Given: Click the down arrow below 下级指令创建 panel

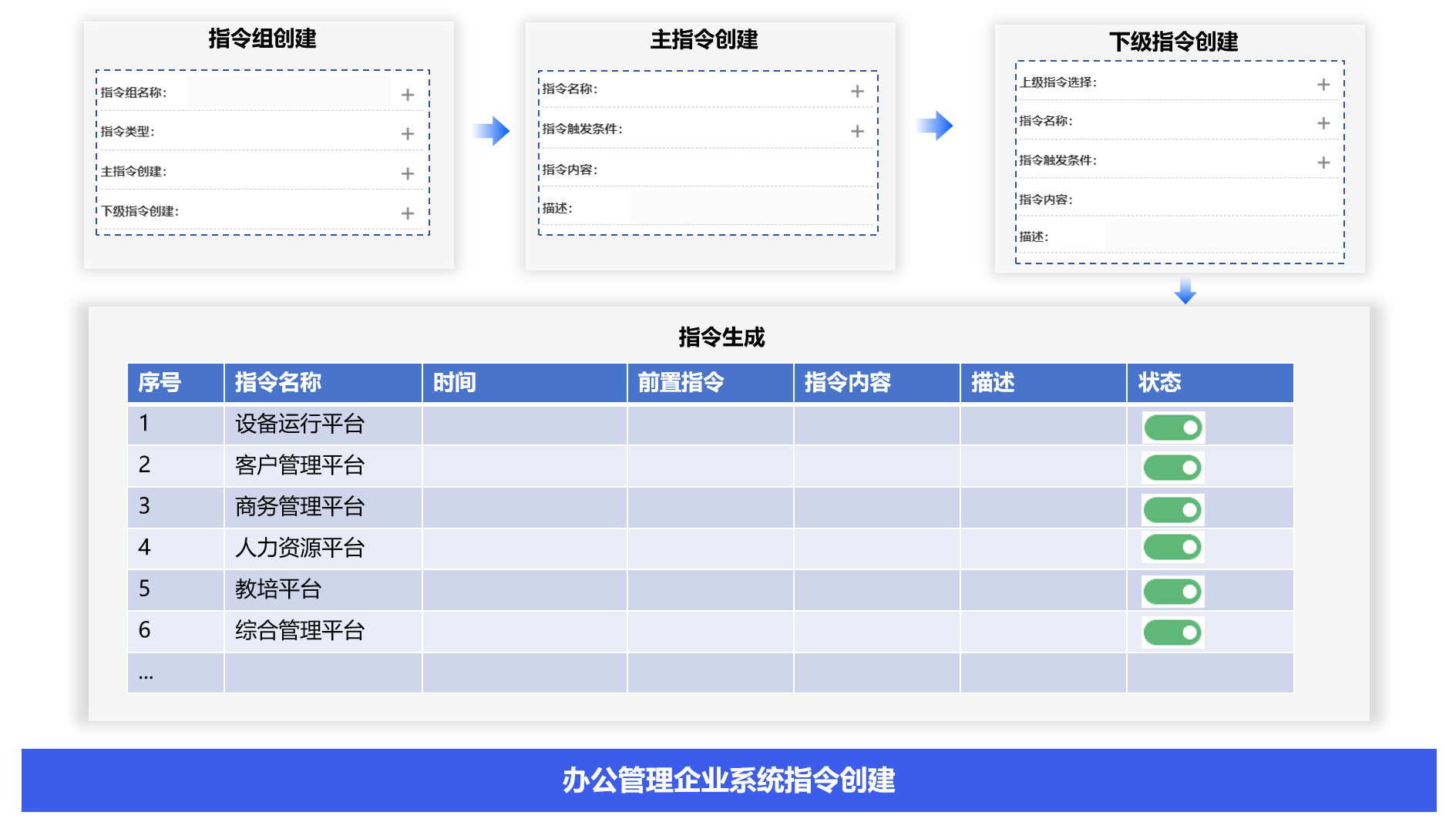Looking at the screenshot, I should tap(1185, 291).
